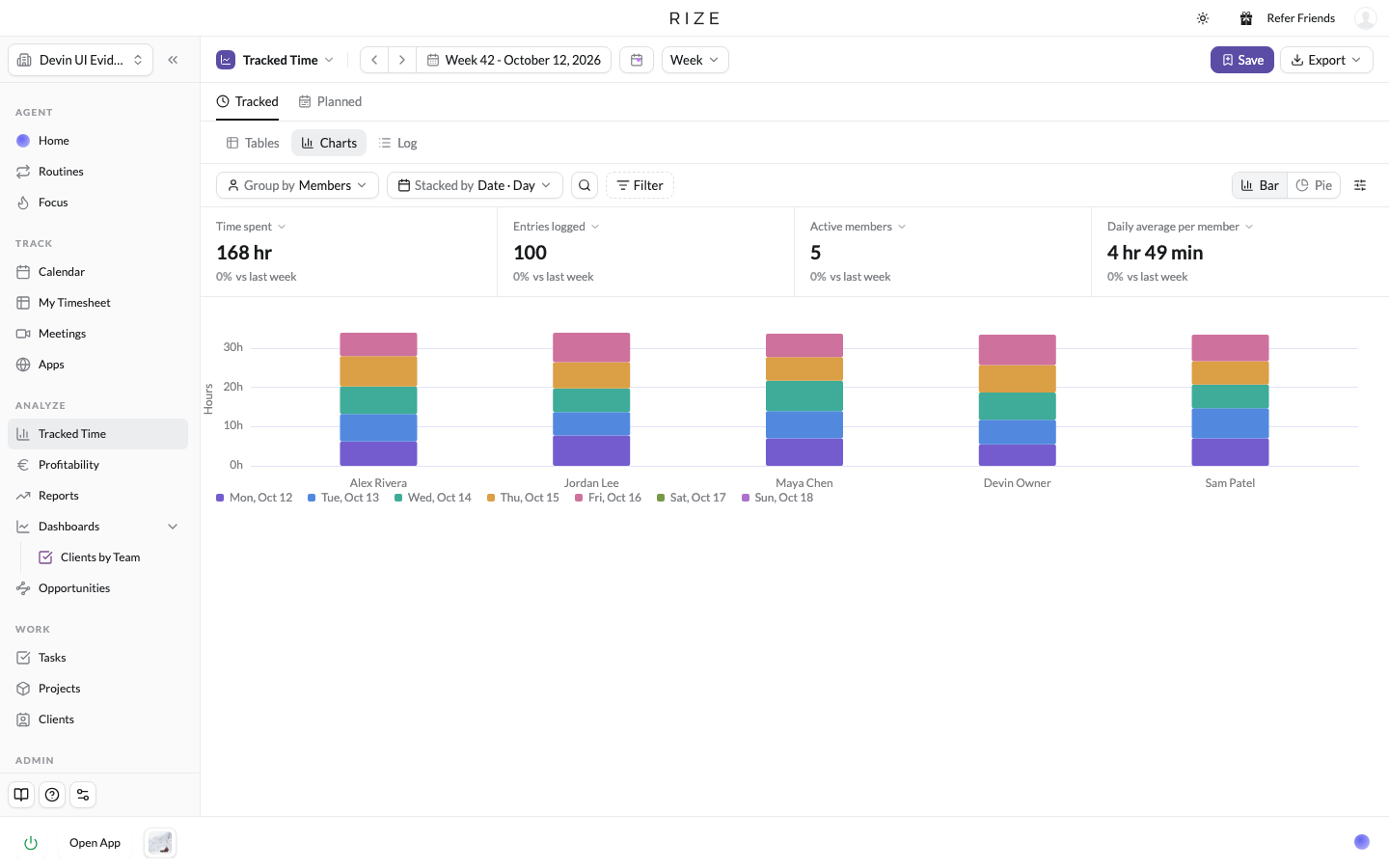The image size is (1389, 868).
Task: Switch to the Planned tab
Action: click(330, 101)
